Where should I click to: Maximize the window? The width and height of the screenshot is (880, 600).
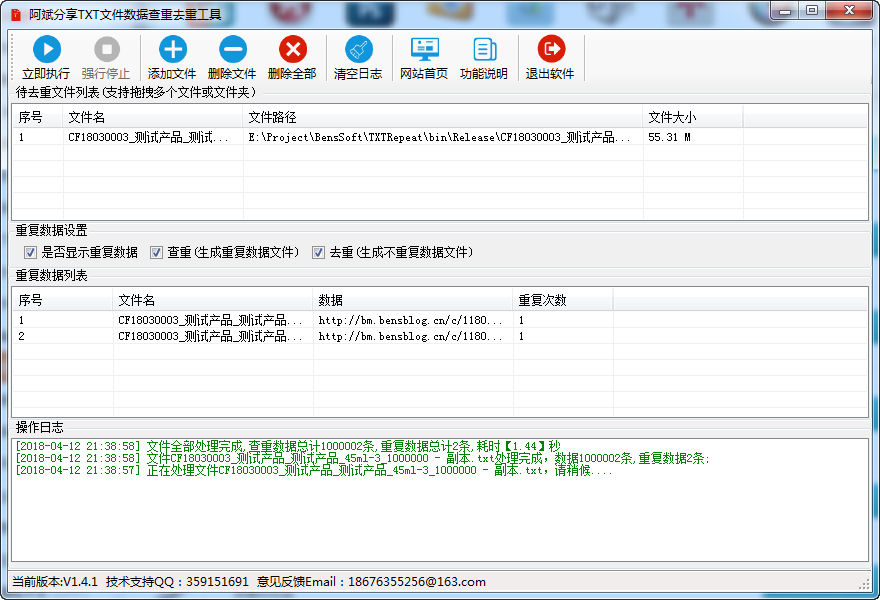point(812,11)
